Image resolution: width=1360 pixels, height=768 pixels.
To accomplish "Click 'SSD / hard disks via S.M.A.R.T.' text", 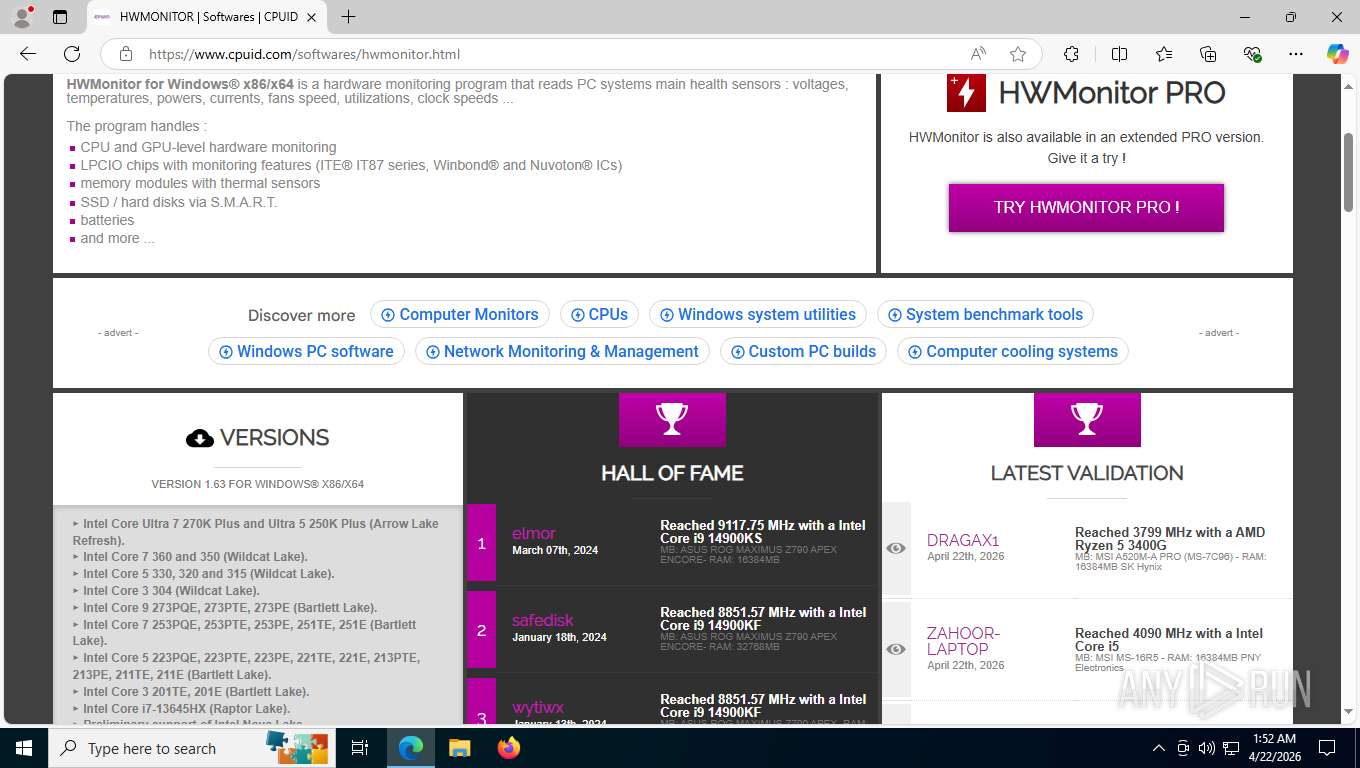I will [x=179, y=202].
